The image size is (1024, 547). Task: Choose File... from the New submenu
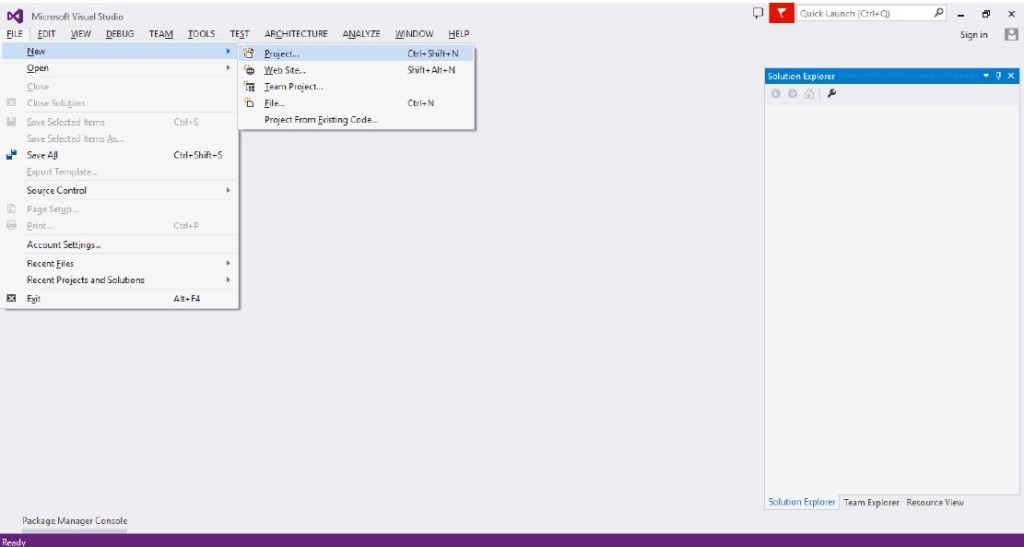click(357, 102)
